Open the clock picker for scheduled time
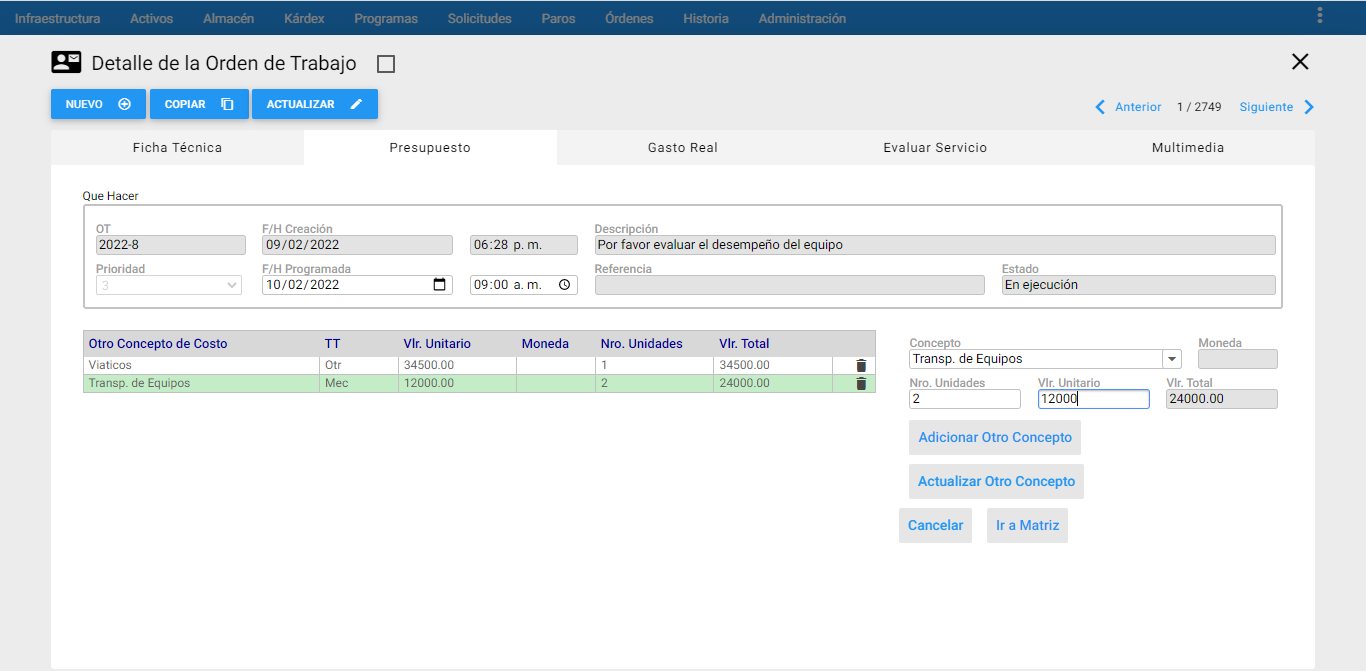This screenshot has width=1366, height=671. coord(564,285)
